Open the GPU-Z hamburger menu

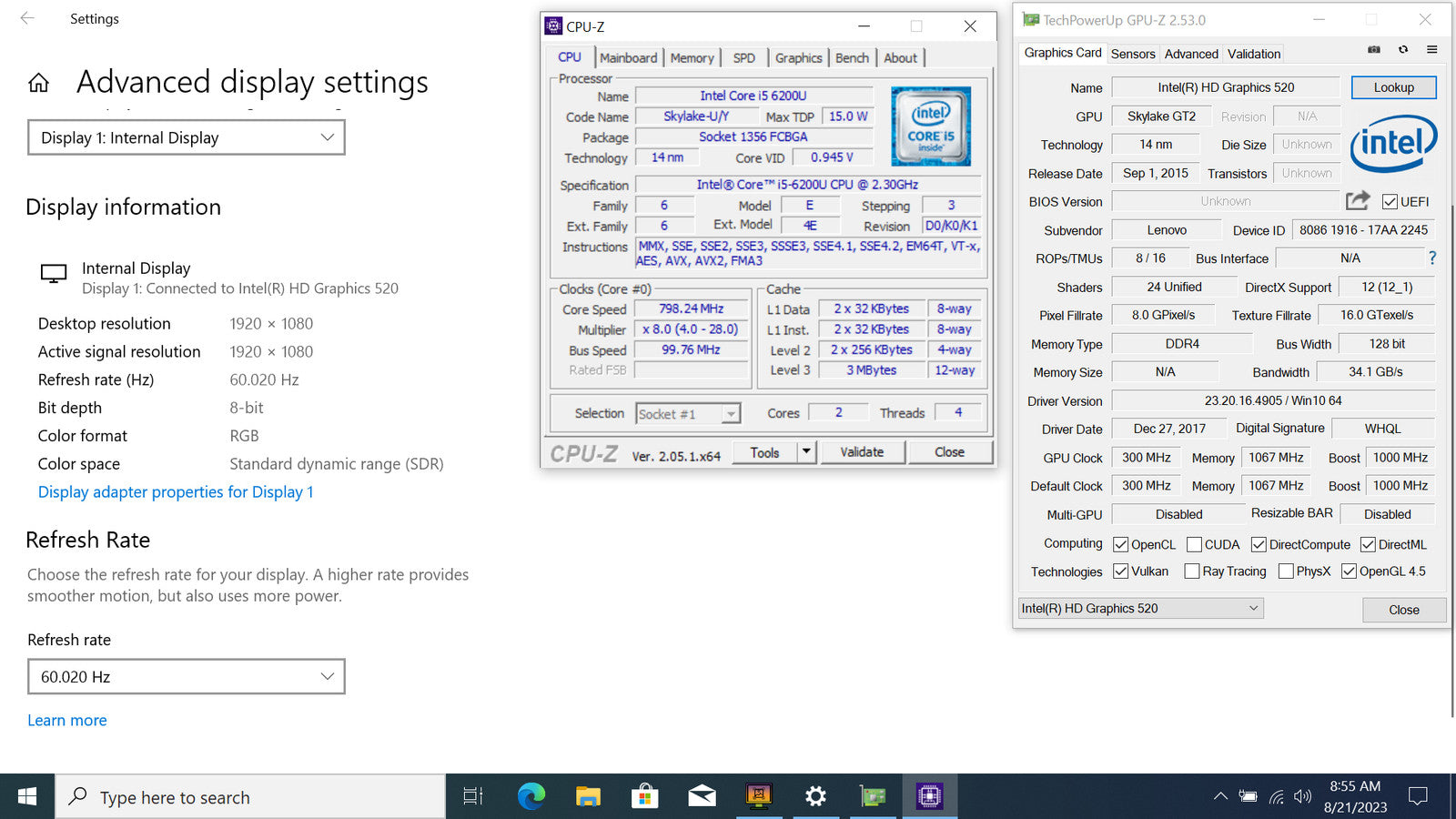coord(1432,50)
